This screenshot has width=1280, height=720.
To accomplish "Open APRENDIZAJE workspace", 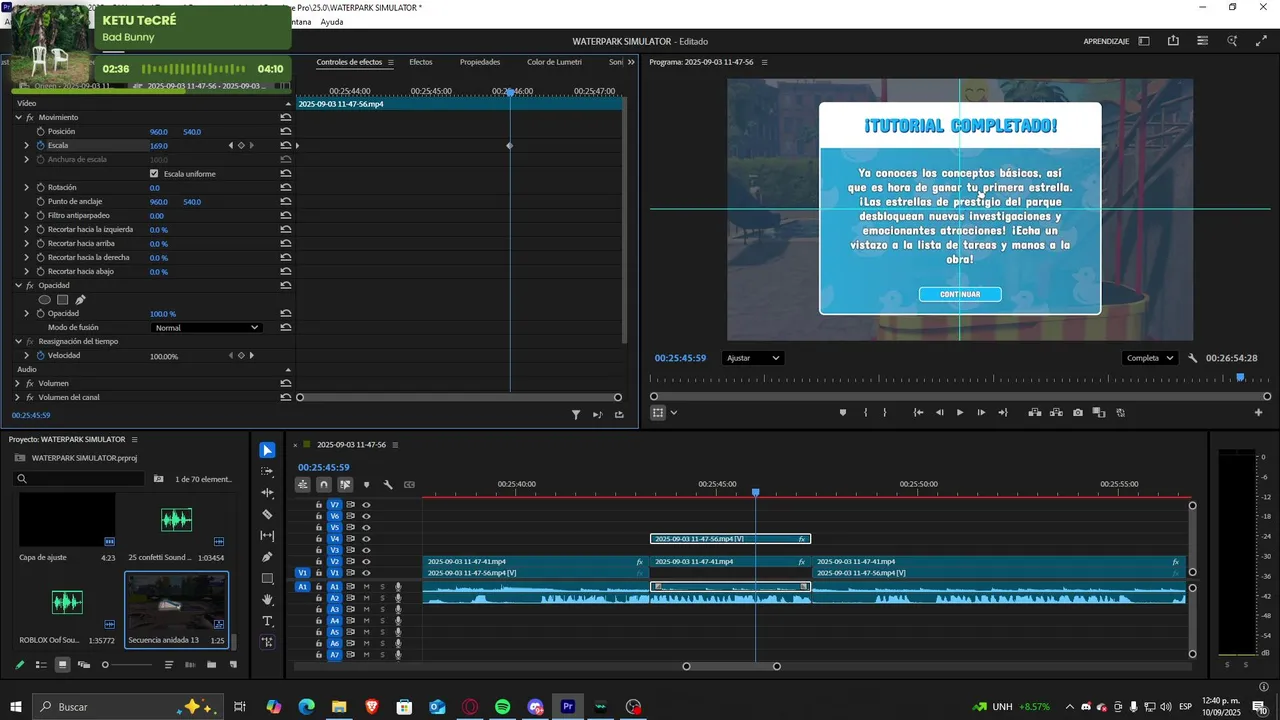I will pos(1106,41).
